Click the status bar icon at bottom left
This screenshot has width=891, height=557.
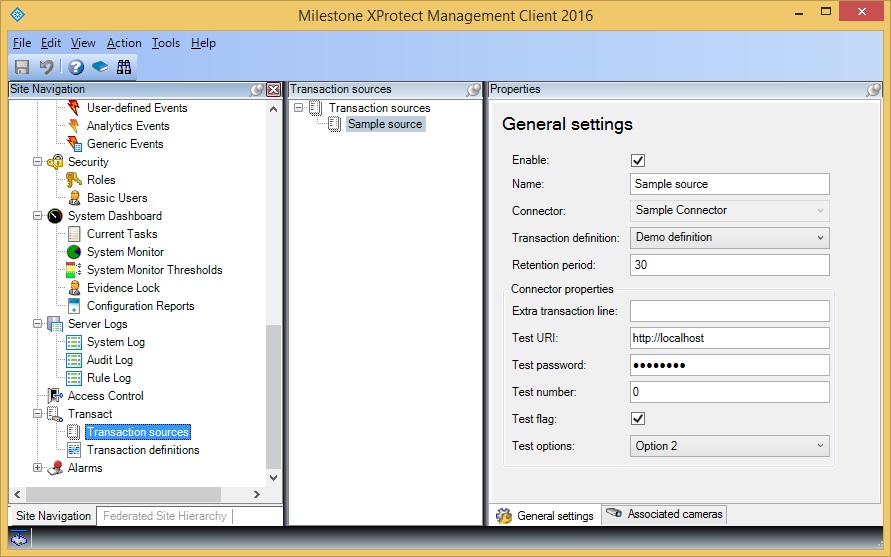click(x=19, y=537)
